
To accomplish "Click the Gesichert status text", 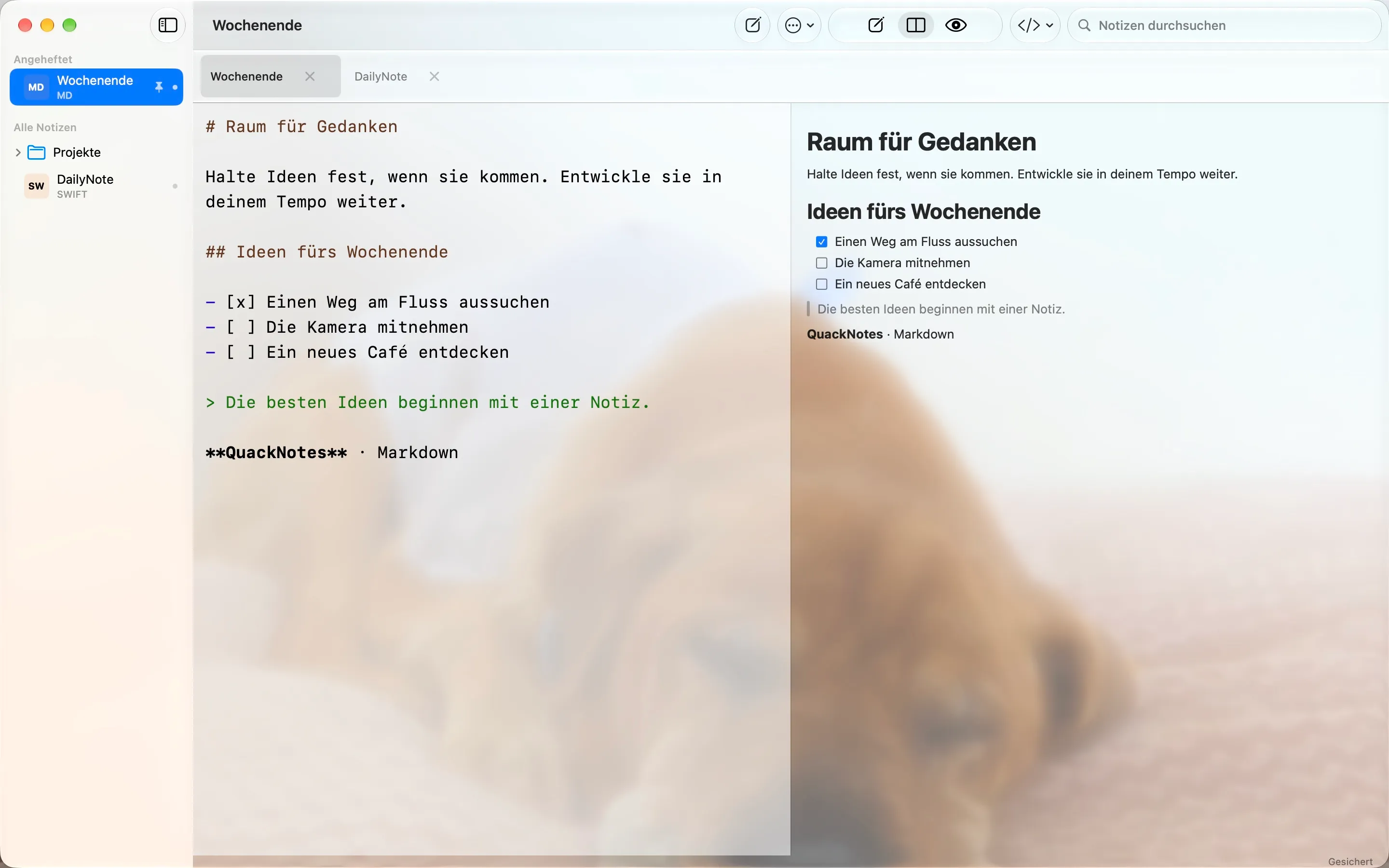I will coord(1350,861).
